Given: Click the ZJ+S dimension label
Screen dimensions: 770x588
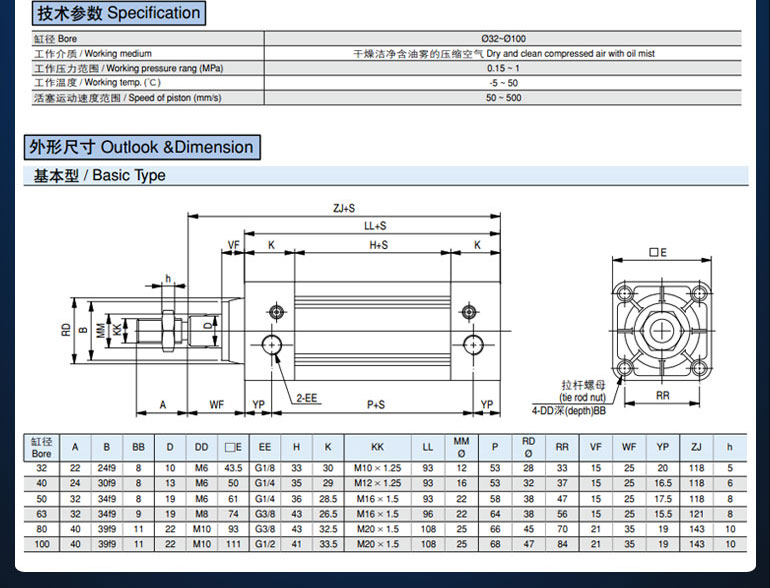Looking at the screenshot, I should [344, 209].
